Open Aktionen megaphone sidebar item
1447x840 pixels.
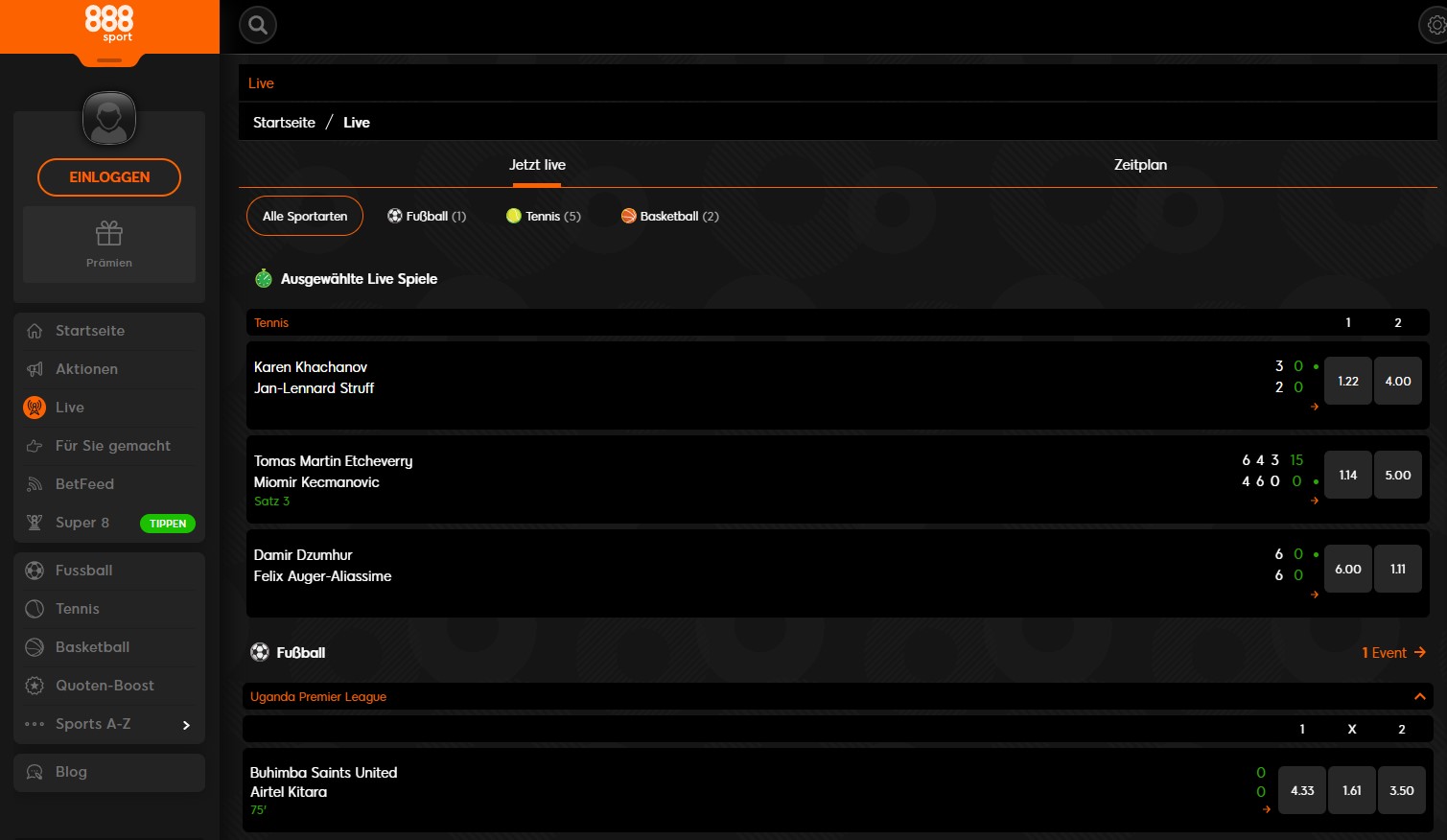[x=86, y=369]
